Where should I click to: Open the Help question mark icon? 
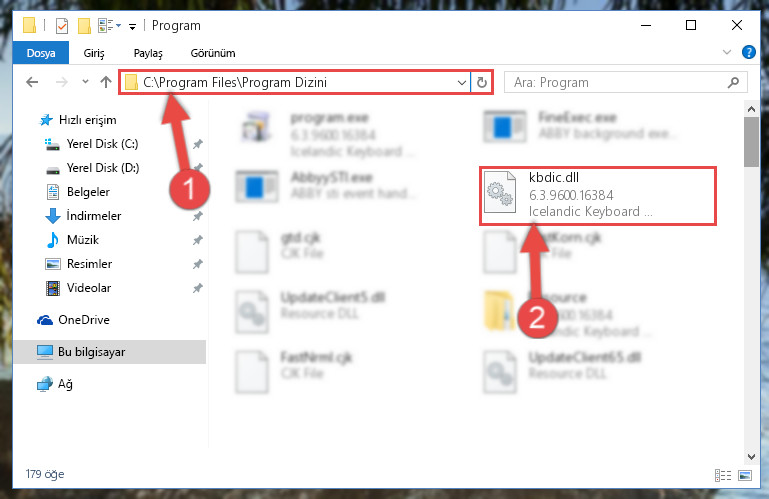(748, 52)
